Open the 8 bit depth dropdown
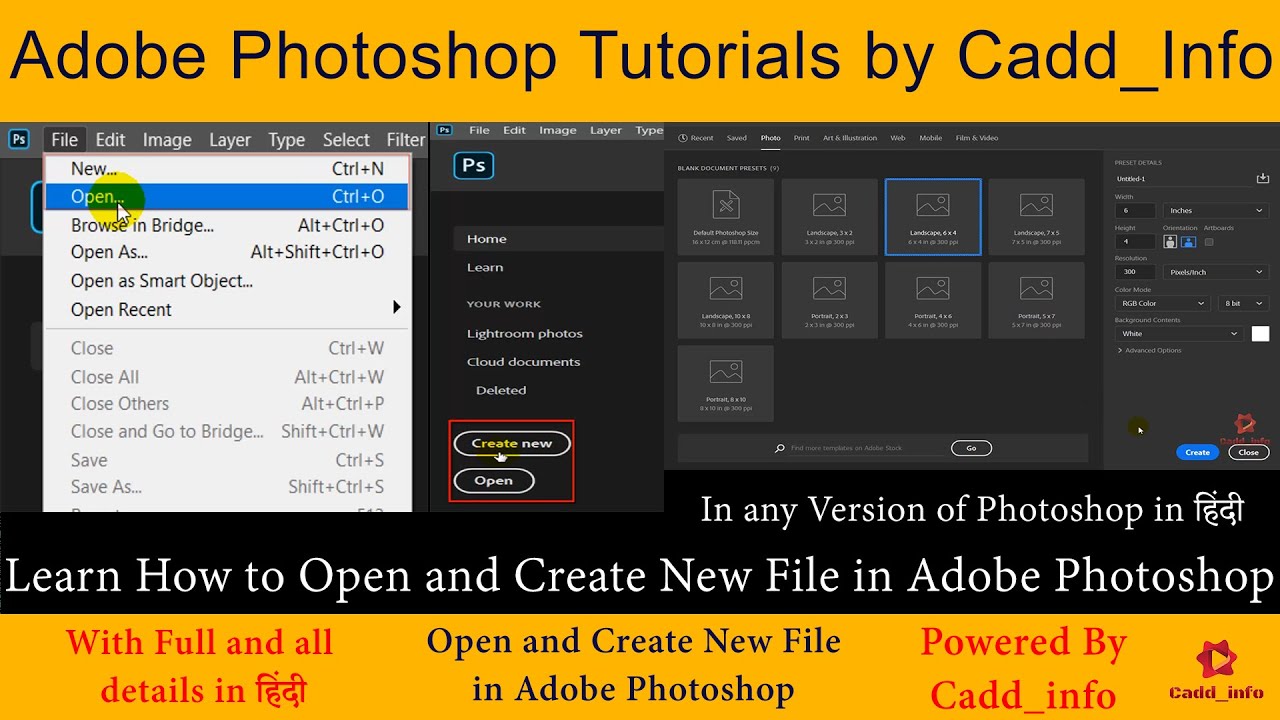The image size is (1280, 720). point(1243,303)
